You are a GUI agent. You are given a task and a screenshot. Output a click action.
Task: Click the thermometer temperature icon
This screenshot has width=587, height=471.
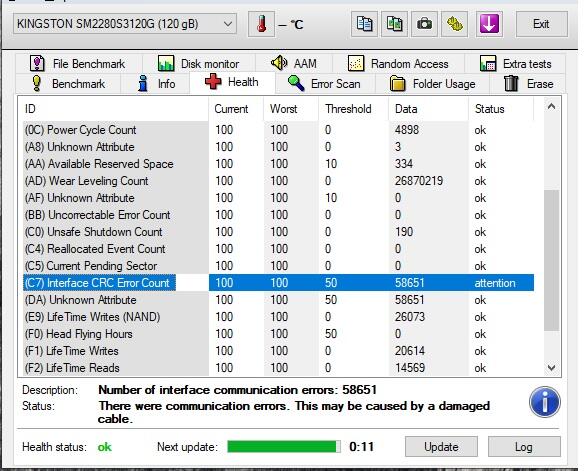point(262,24)
